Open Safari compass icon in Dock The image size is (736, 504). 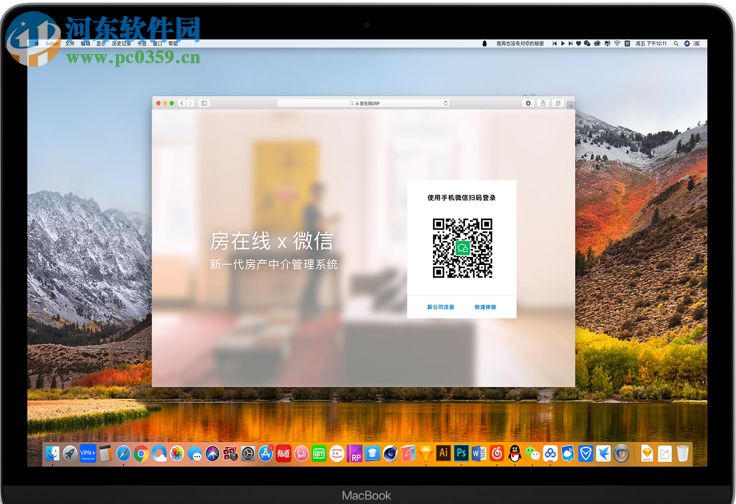click(123, 454)
